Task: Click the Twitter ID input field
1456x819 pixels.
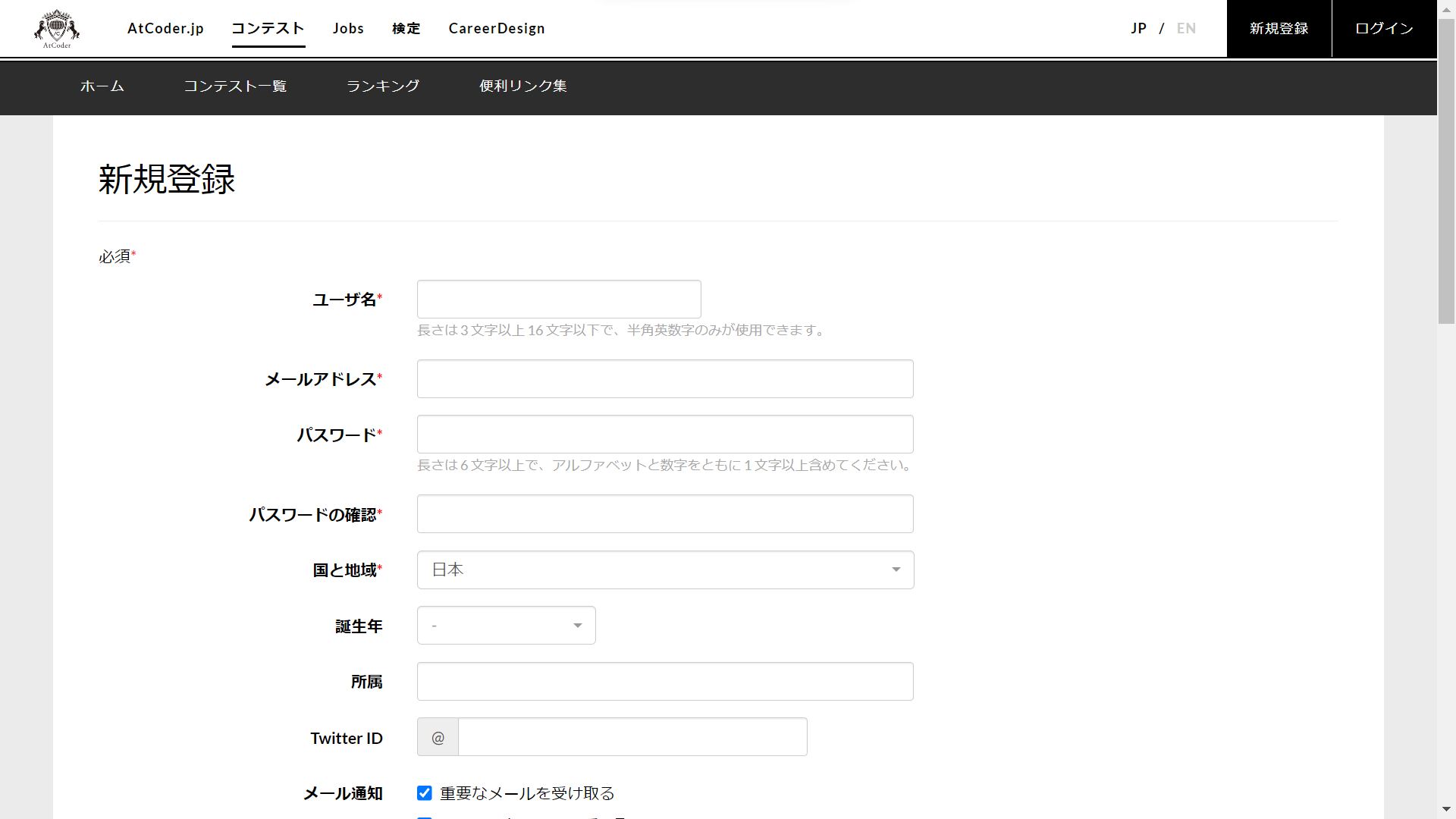Action: coord(632,736)
